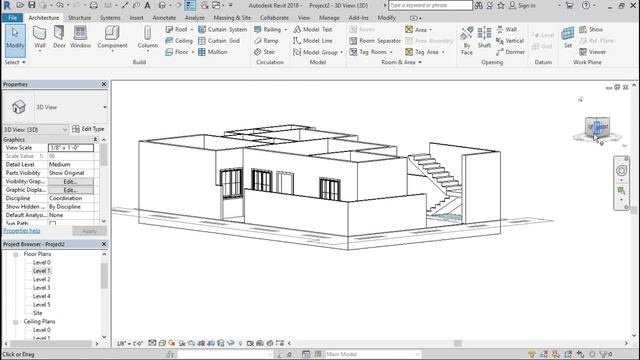
Task: Select the Shaft opening tool
Action: coord(484,38)
